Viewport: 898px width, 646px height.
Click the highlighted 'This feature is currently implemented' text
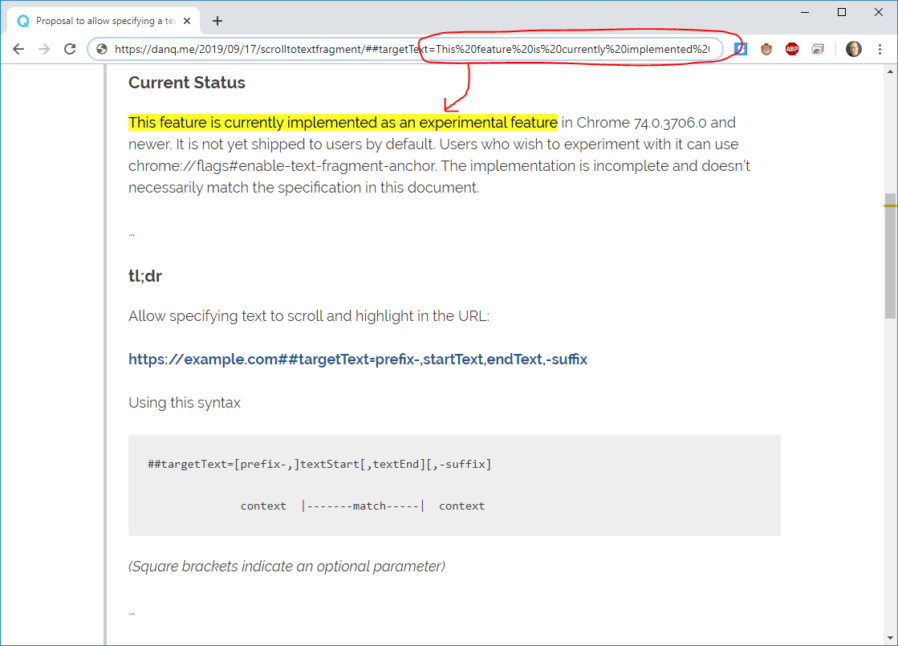pos(342,122)
